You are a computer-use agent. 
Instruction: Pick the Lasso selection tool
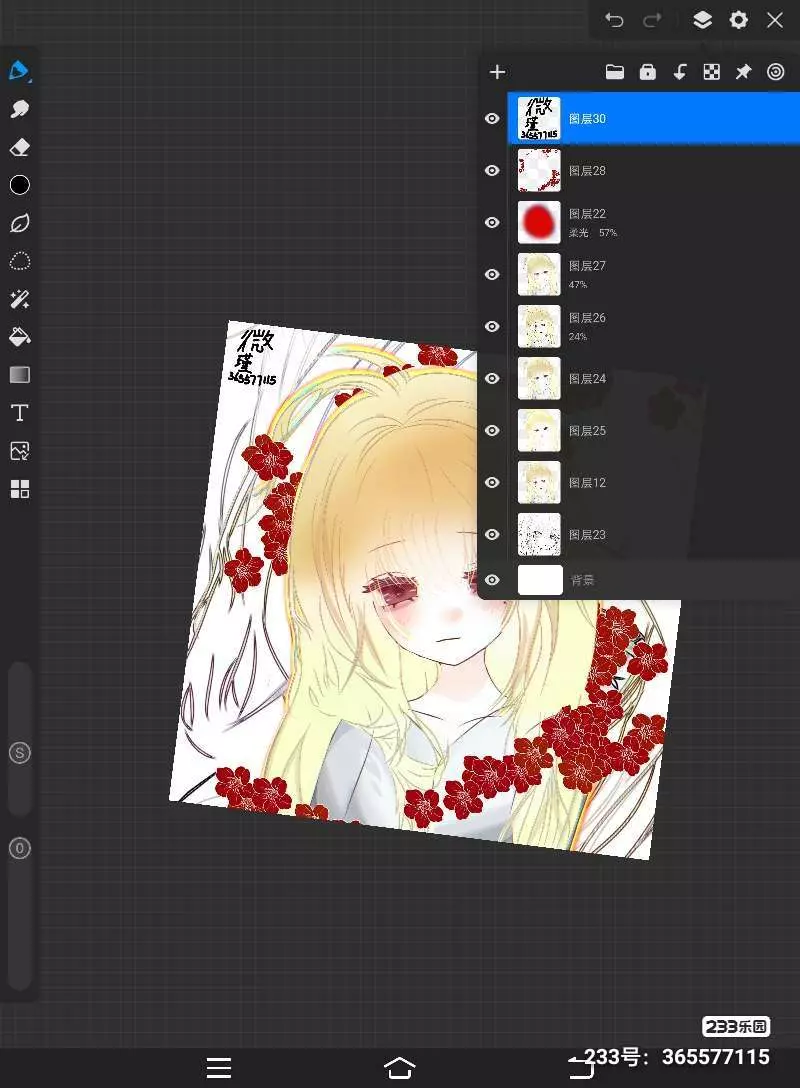pos(20,261)
